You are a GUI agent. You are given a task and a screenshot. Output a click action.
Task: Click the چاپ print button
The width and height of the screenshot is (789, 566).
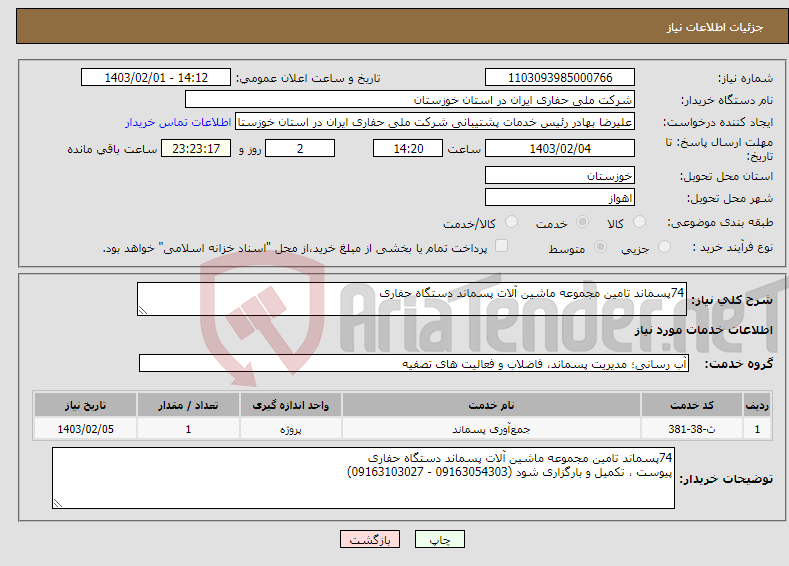(440, 539)
